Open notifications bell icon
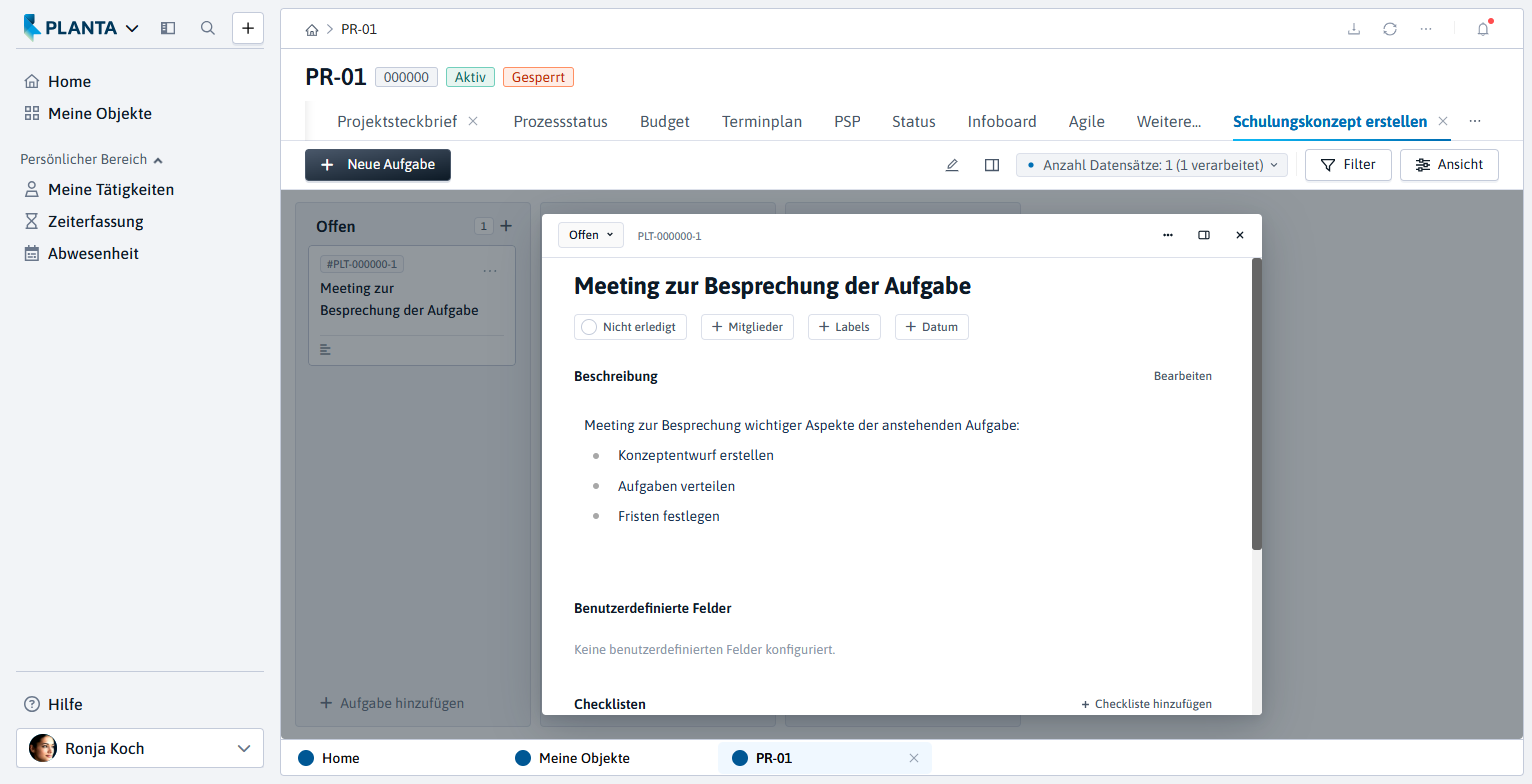Screen dimensions: 1532x784 click(1483, 29)
